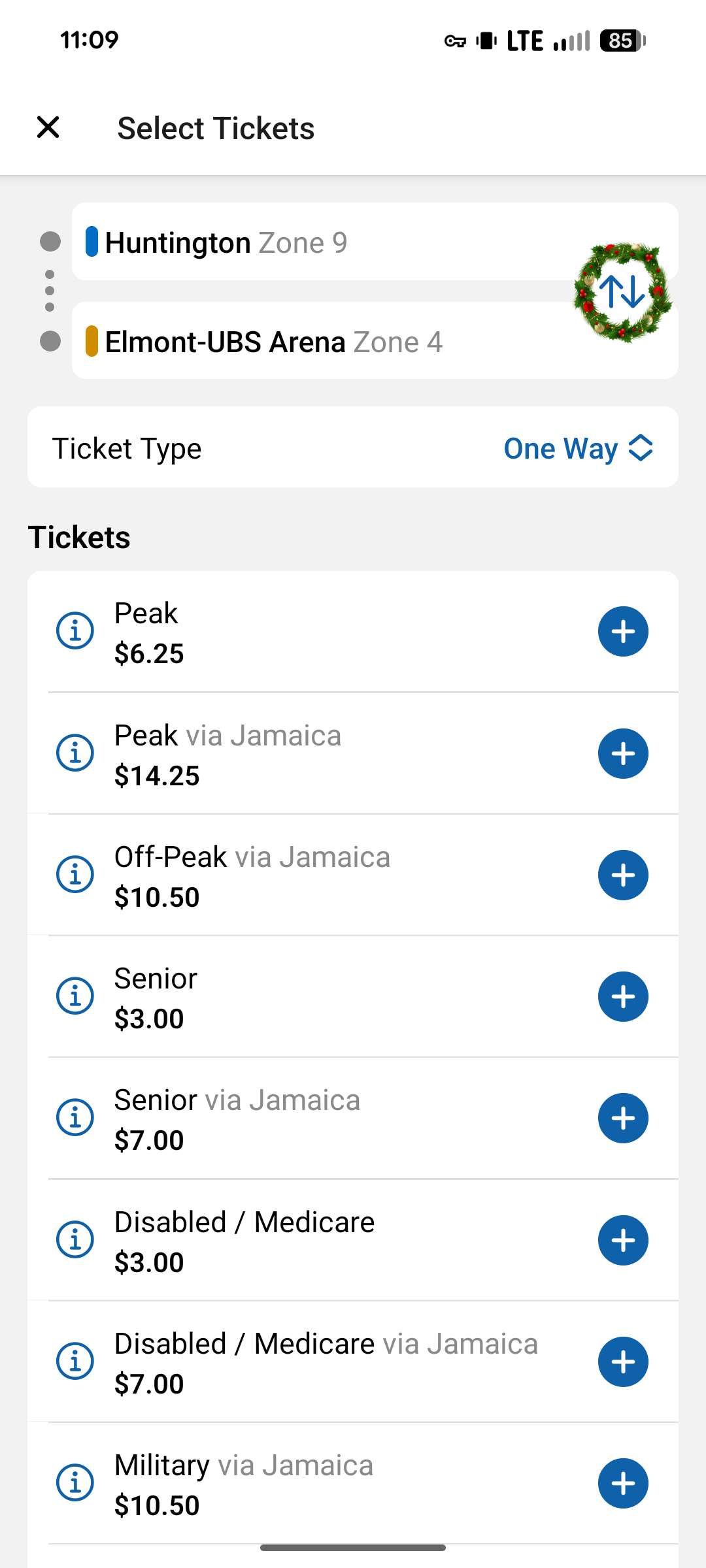Open info icon for Senior $3.00 ticket

(75, 996)
